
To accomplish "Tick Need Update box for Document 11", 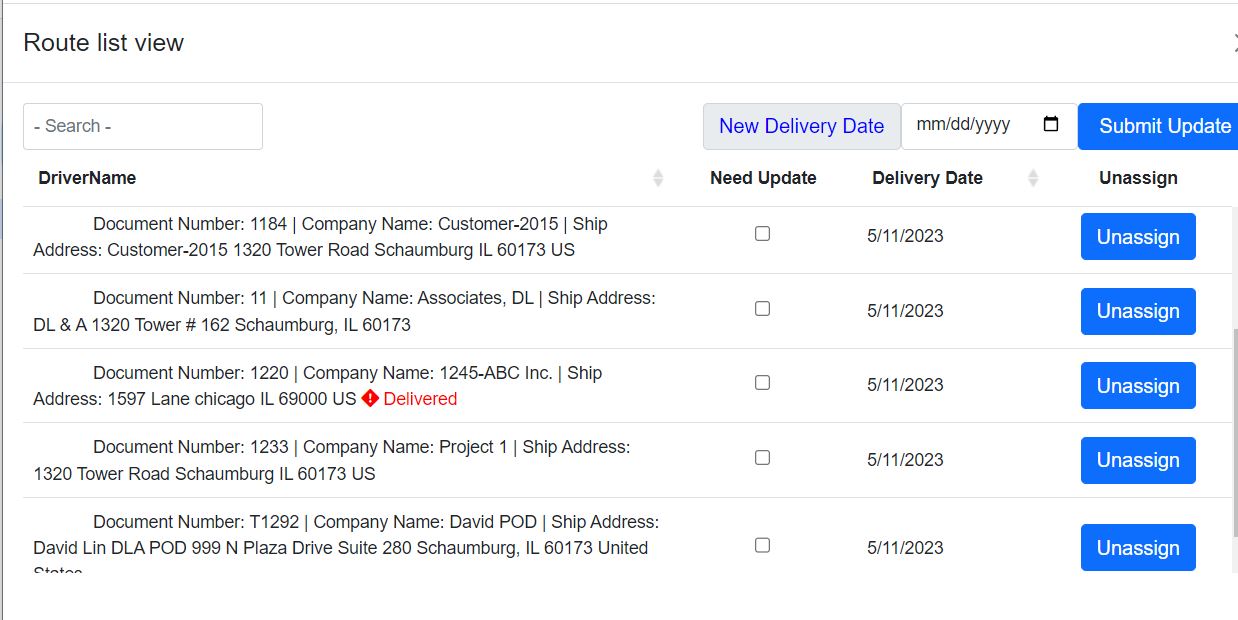I will point(762,309).
